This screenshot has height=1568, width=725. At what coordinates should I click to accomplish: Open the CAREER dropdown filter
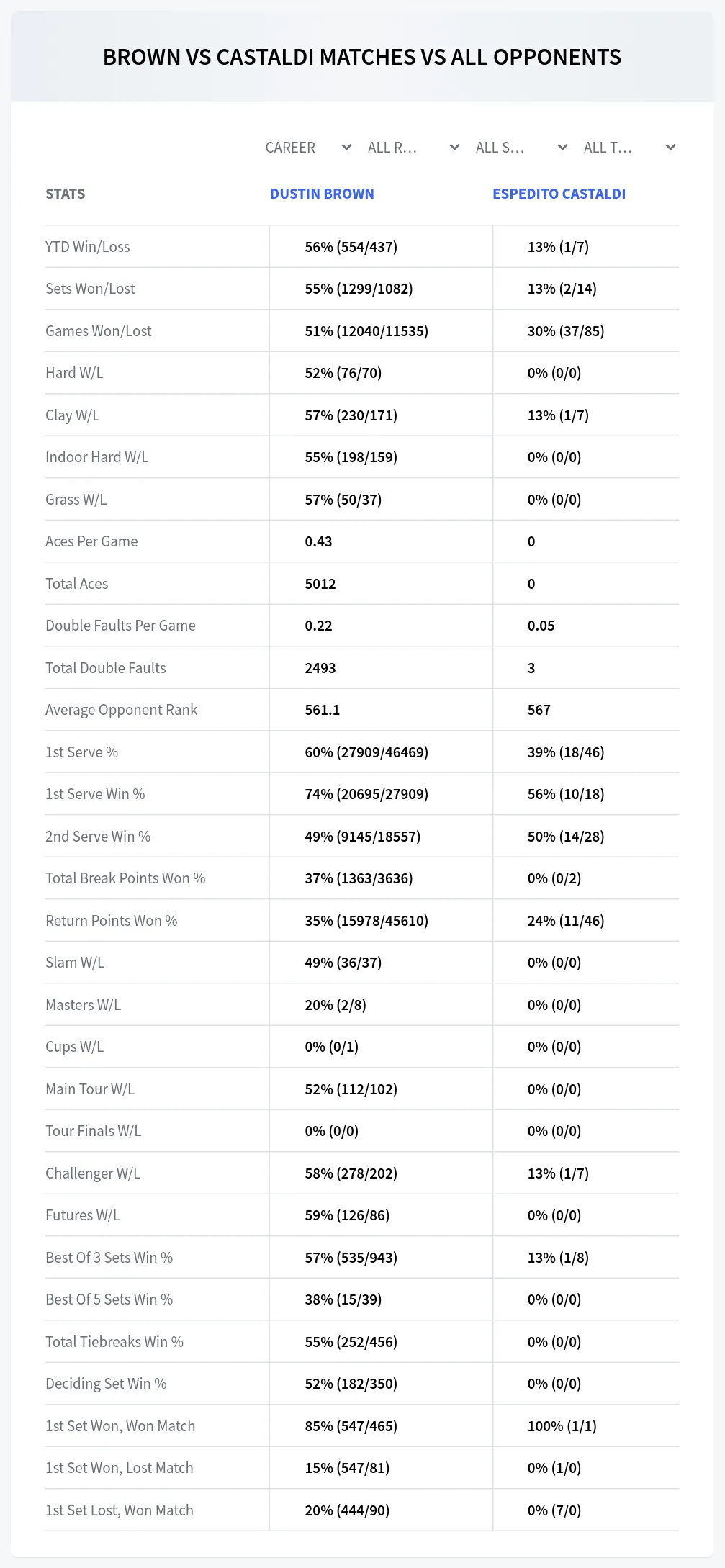point(307,148)
